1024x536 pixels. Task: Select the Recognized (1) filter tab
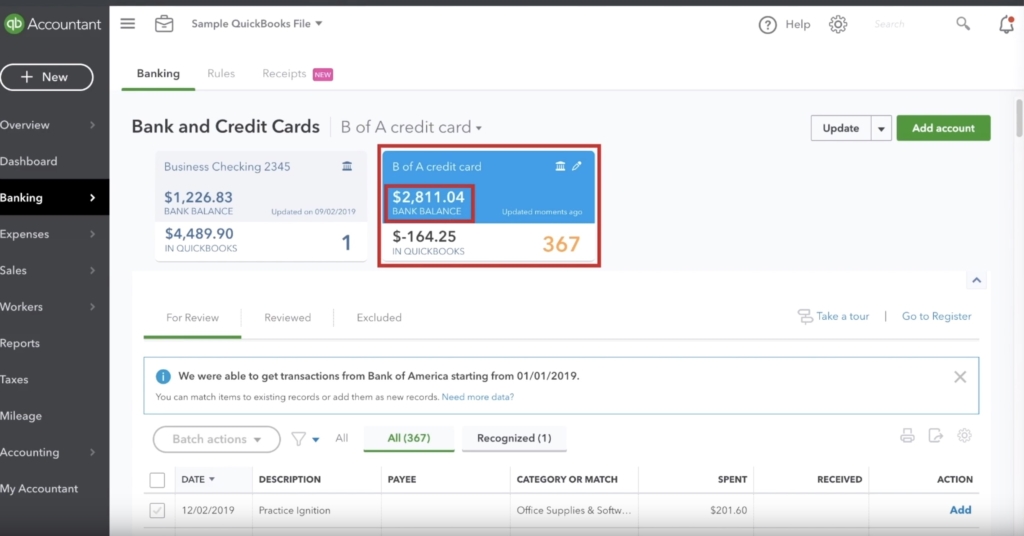(514, 438)
